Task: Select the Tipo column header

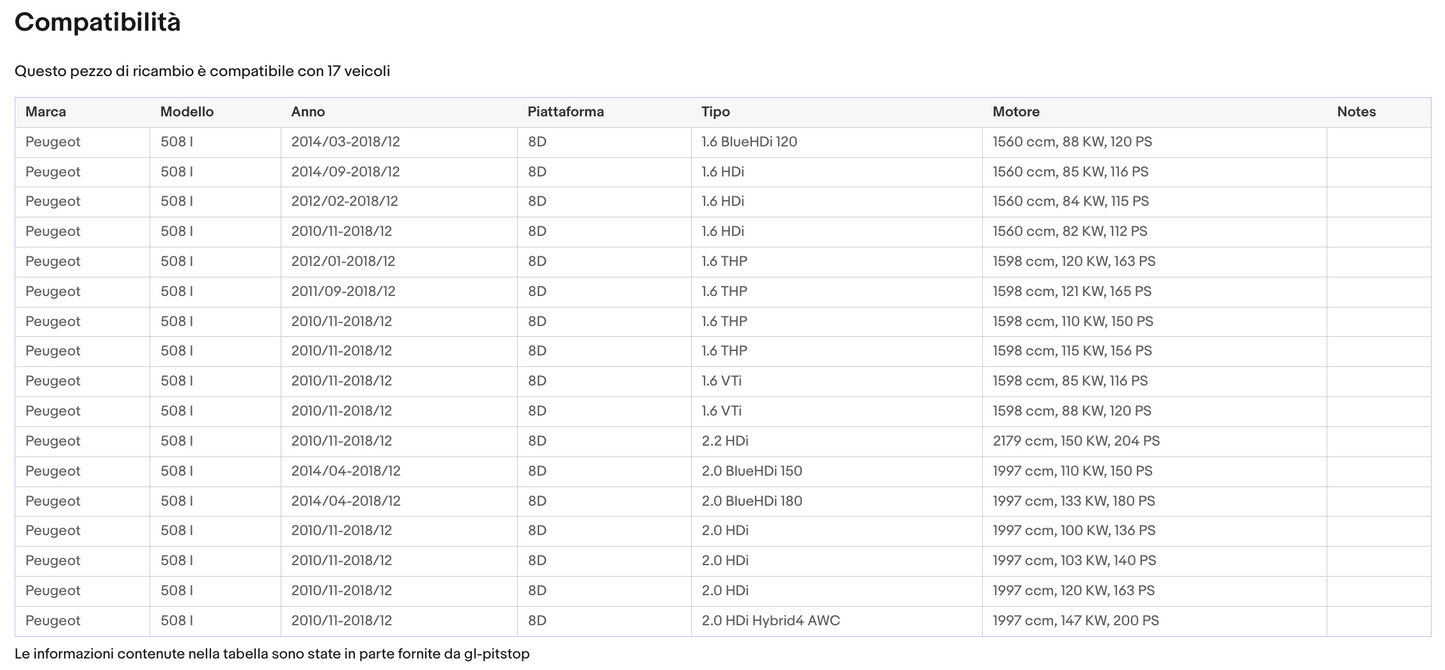Action: [716, 112]
